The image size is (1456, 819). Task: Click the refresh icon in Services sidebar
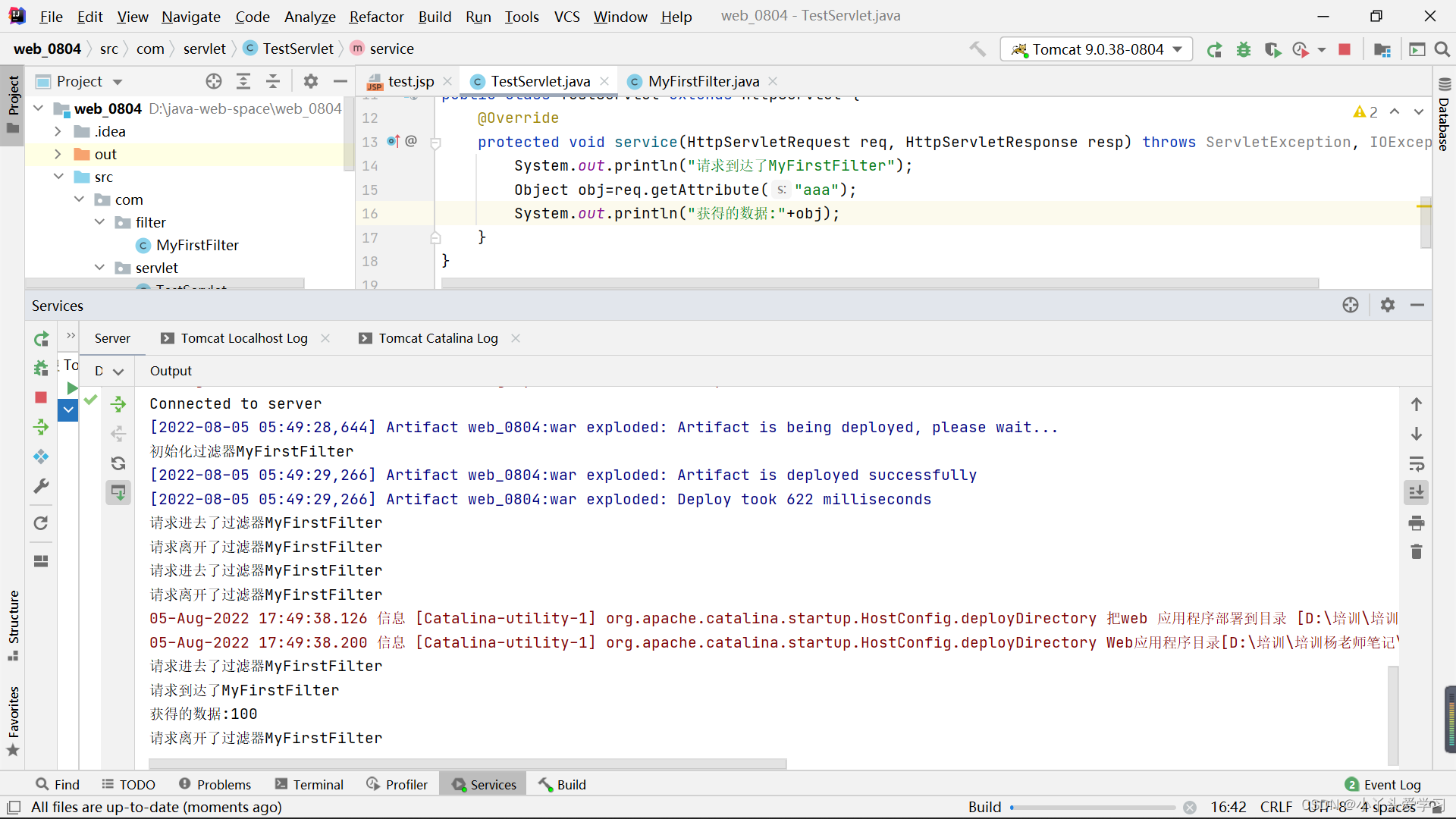point(41,523)
